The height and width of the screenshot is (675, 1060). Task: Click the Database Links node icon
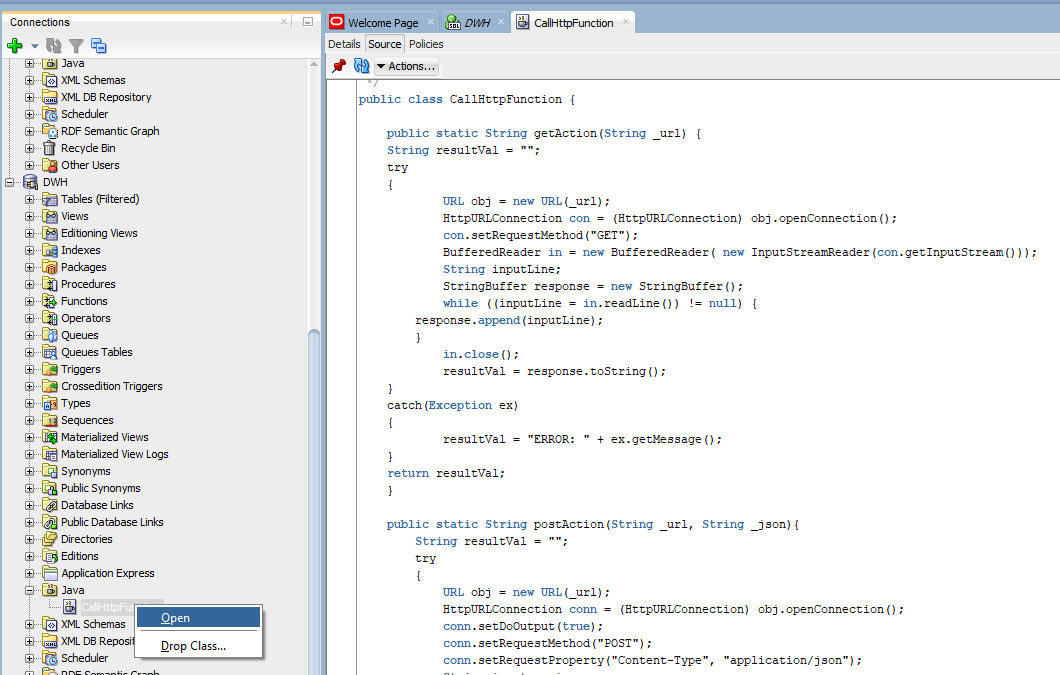(x=49, y=505)
